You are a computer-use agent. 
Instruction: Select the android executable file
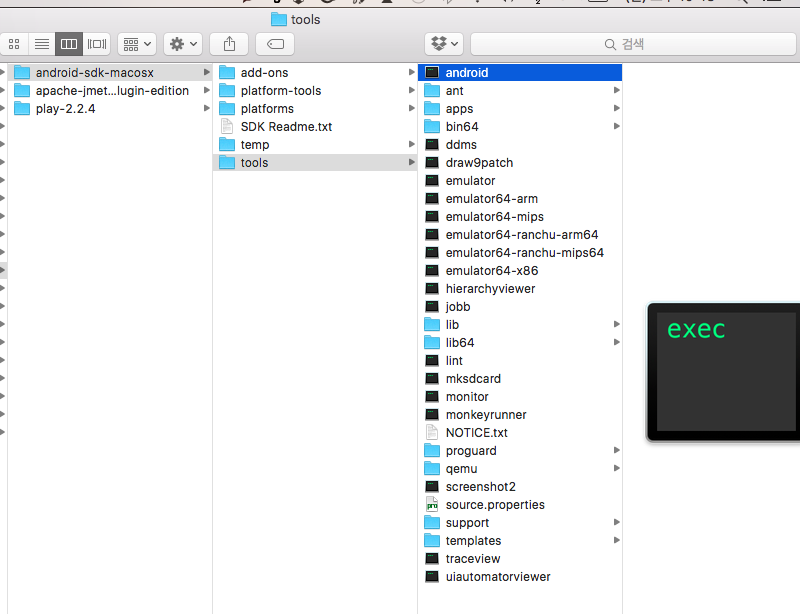click(520, 72)
